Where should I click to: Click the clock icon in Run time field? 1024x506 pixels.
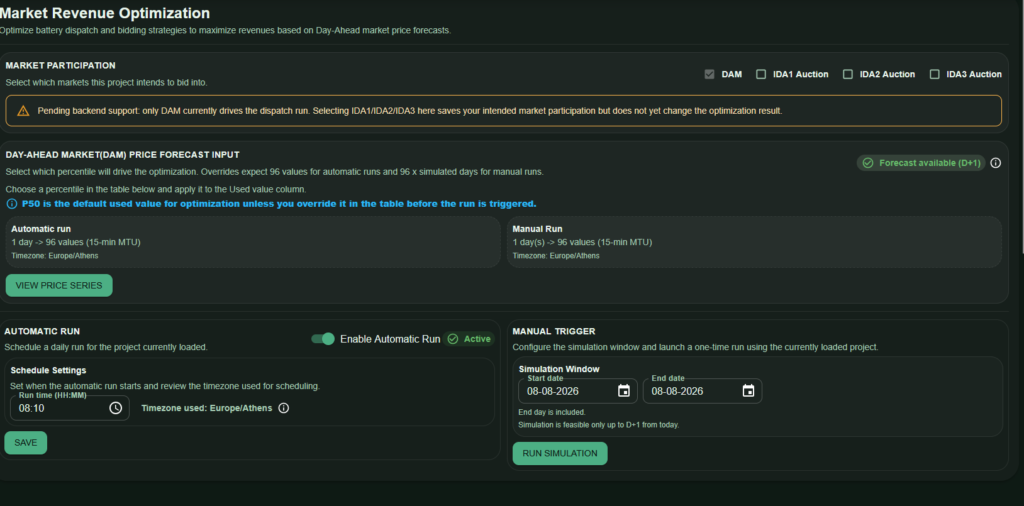click(x=116, y=408)
